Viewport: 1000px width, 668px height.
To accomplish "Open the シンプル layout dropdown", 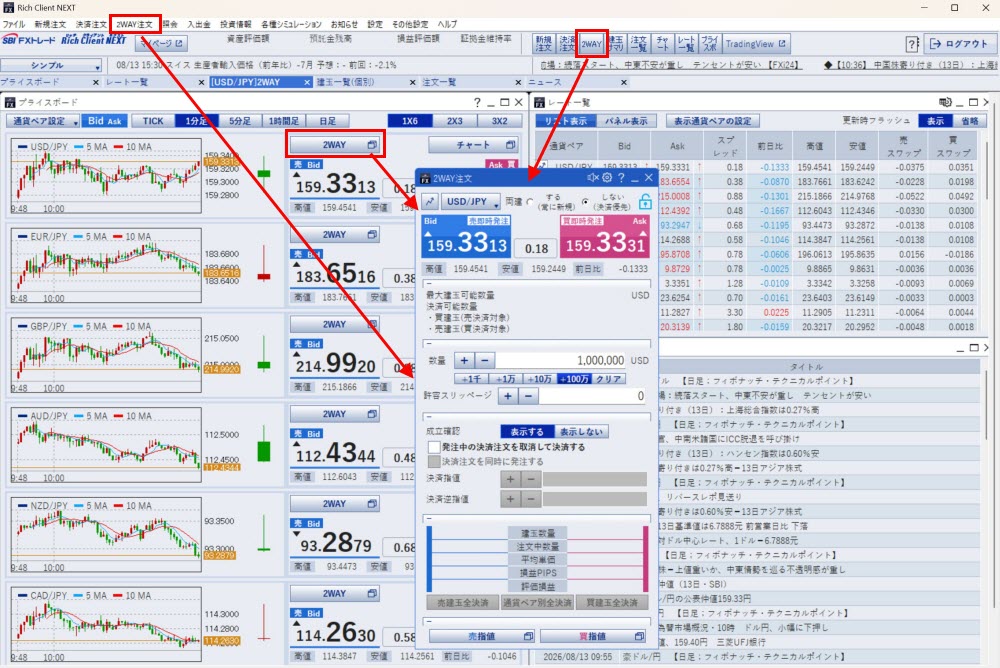I will 51,66.
